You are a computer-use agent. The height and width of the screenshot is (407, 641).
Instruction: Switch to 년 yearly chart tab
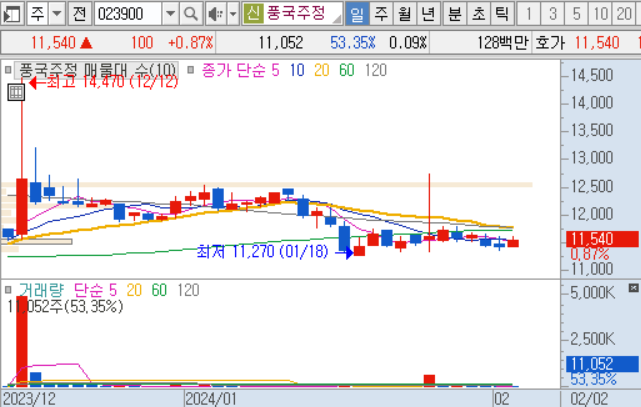(x=428, y=14)
